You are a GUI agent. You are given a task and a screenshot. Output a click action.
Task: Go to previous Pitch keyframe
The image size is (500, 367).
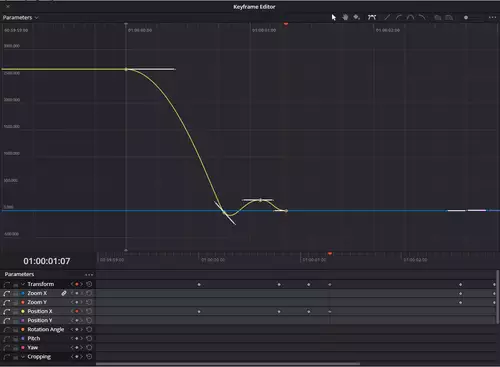(x=72, y=338)
